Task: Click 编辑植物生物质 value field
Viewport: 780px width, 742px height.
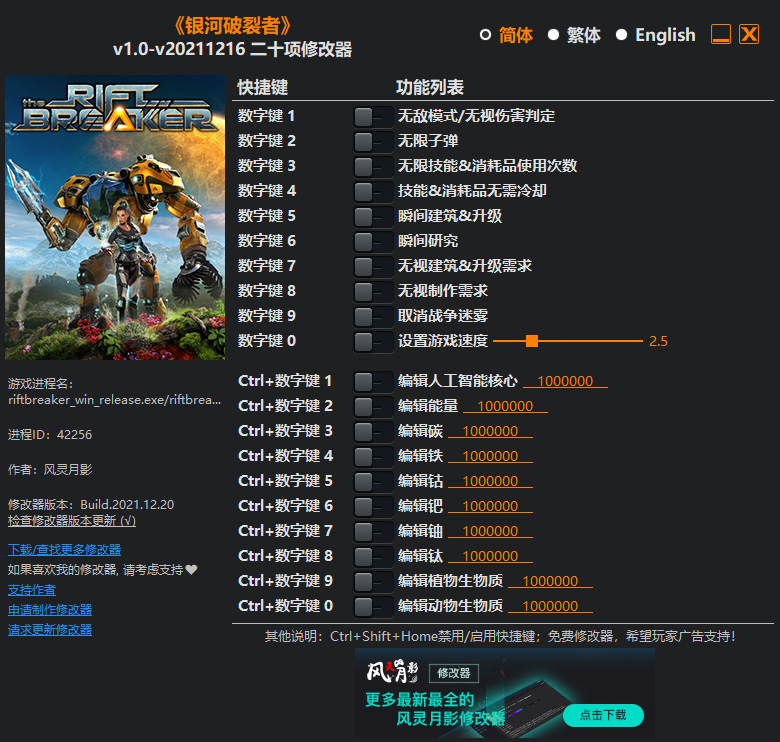Action: (x=550, y=581)
